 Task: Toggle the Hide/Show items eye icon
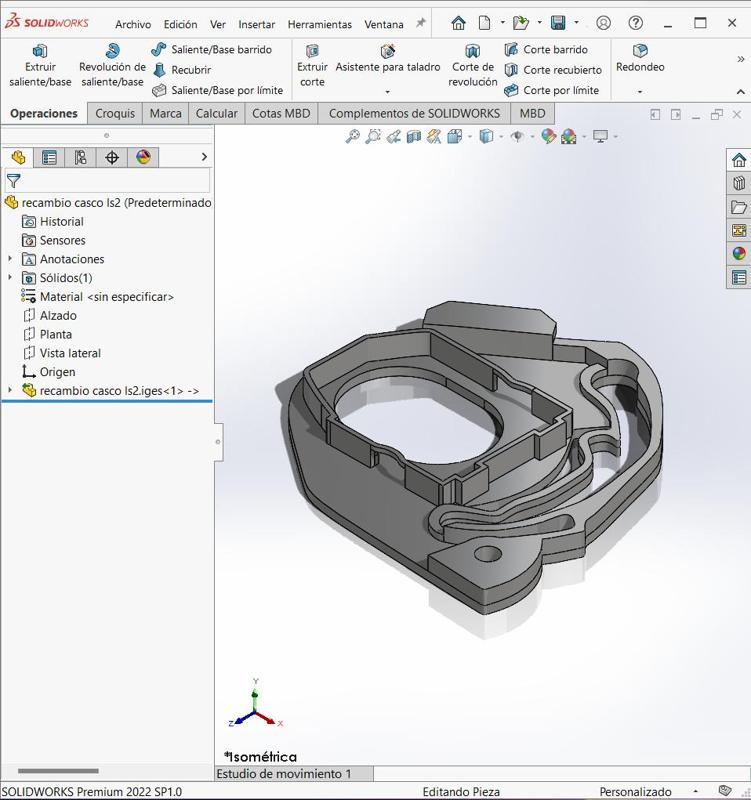tap(517, 136)
